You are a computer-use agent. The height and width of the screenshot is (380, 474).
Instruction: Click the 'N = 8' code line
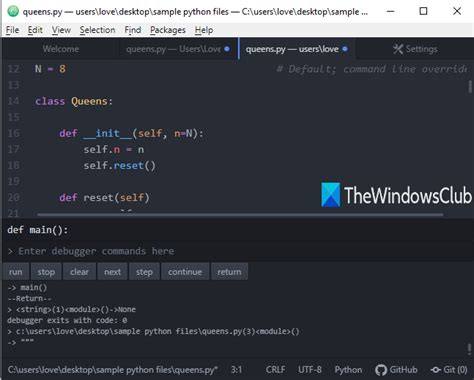(x=50, y=69)
